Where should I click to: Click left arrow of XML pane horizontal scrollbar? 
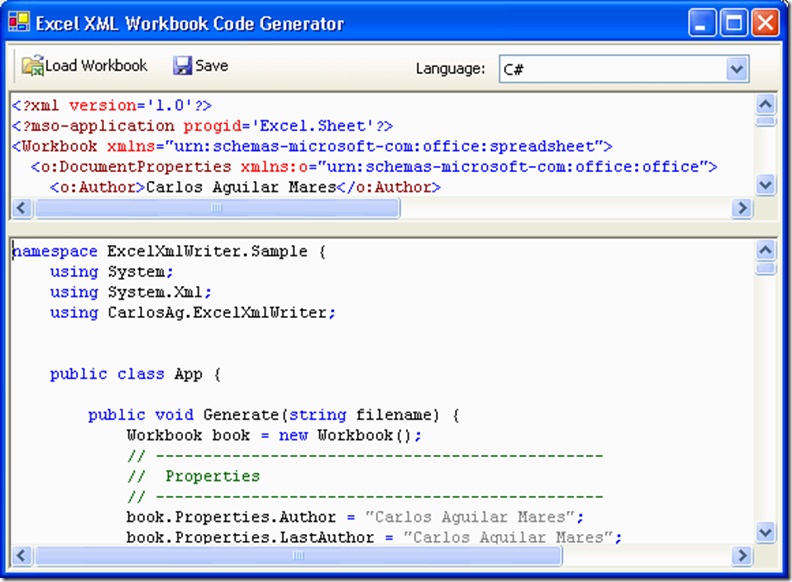click(22, 208)
